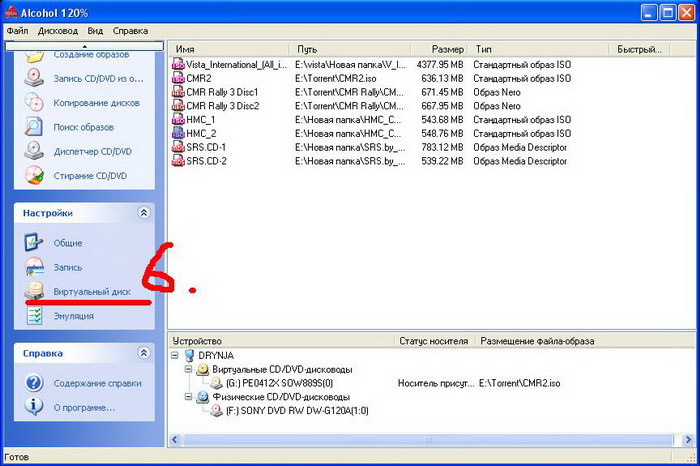Click the physical CD/DVD drives group icon

[x=203, y=397]
